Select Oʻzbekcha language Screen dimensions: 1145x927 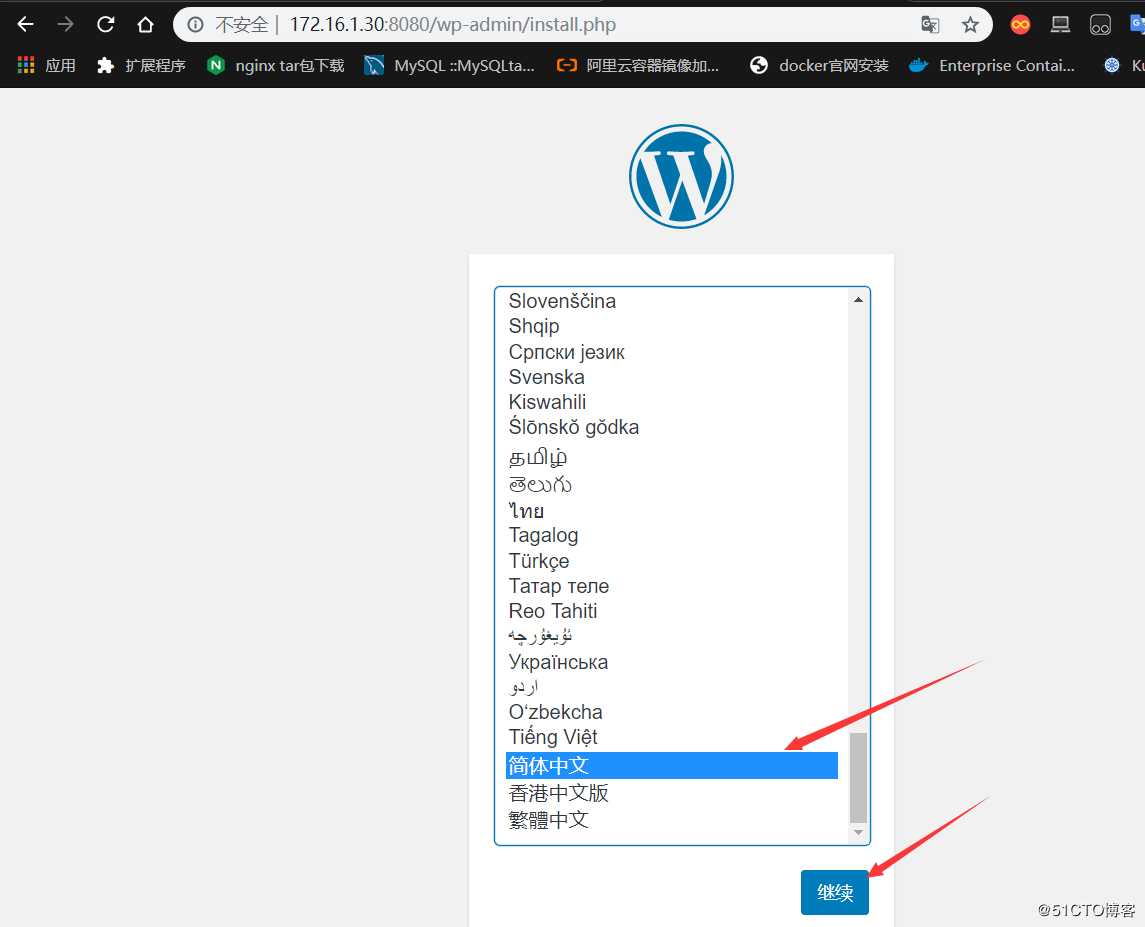(x=672, y=712)
